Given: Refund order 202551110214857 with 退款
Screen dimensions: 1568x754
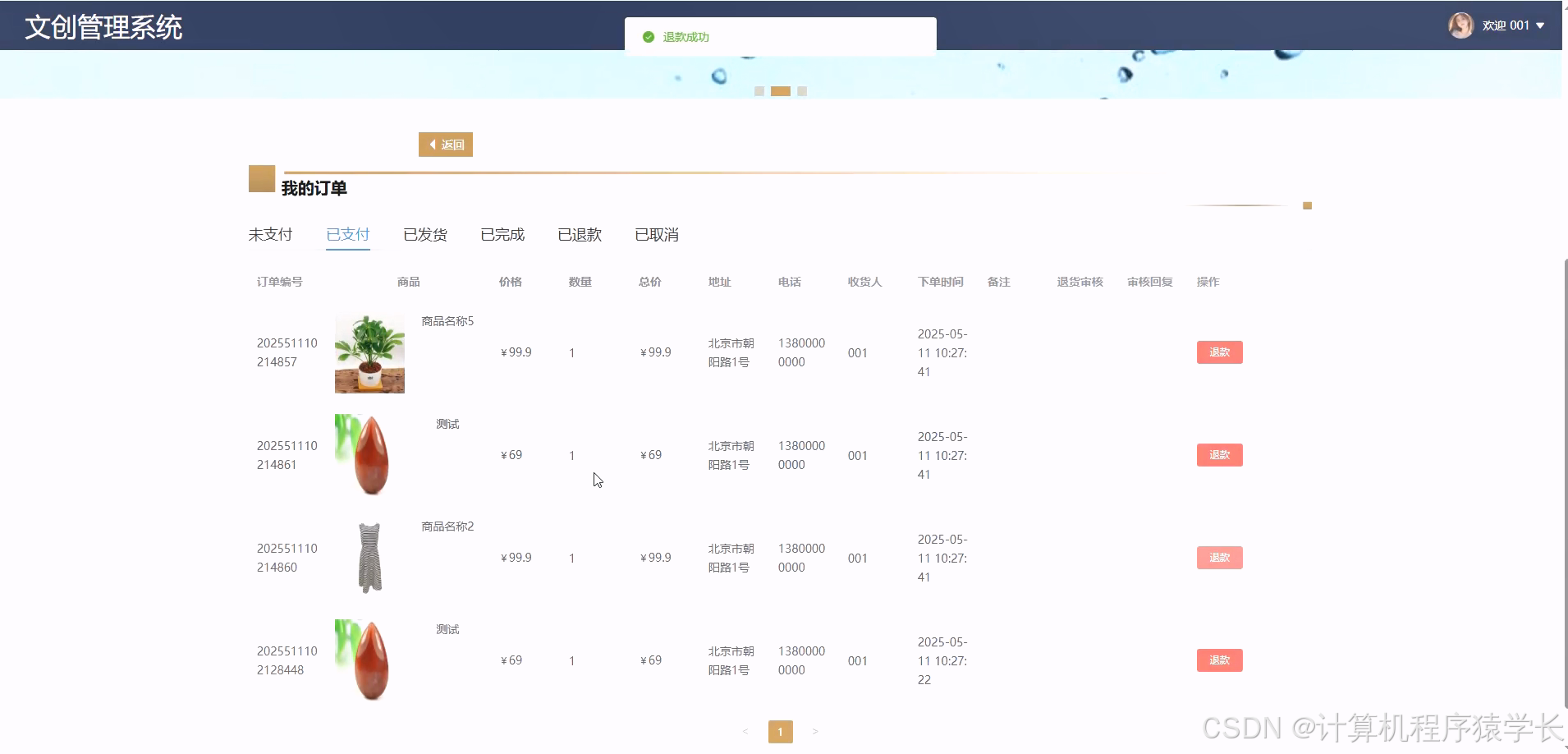Looking at the screenshot, I should pyautogui.click(x=1219, y=352).
